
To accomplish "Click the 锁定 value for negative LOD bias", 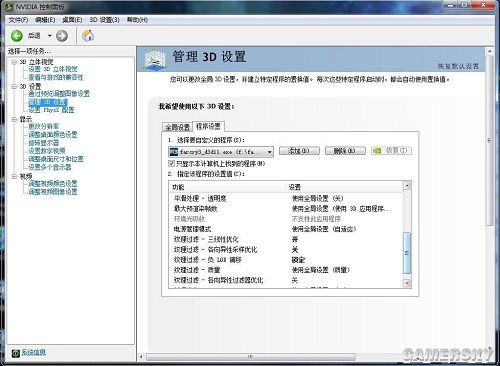I will click(298, 260).
